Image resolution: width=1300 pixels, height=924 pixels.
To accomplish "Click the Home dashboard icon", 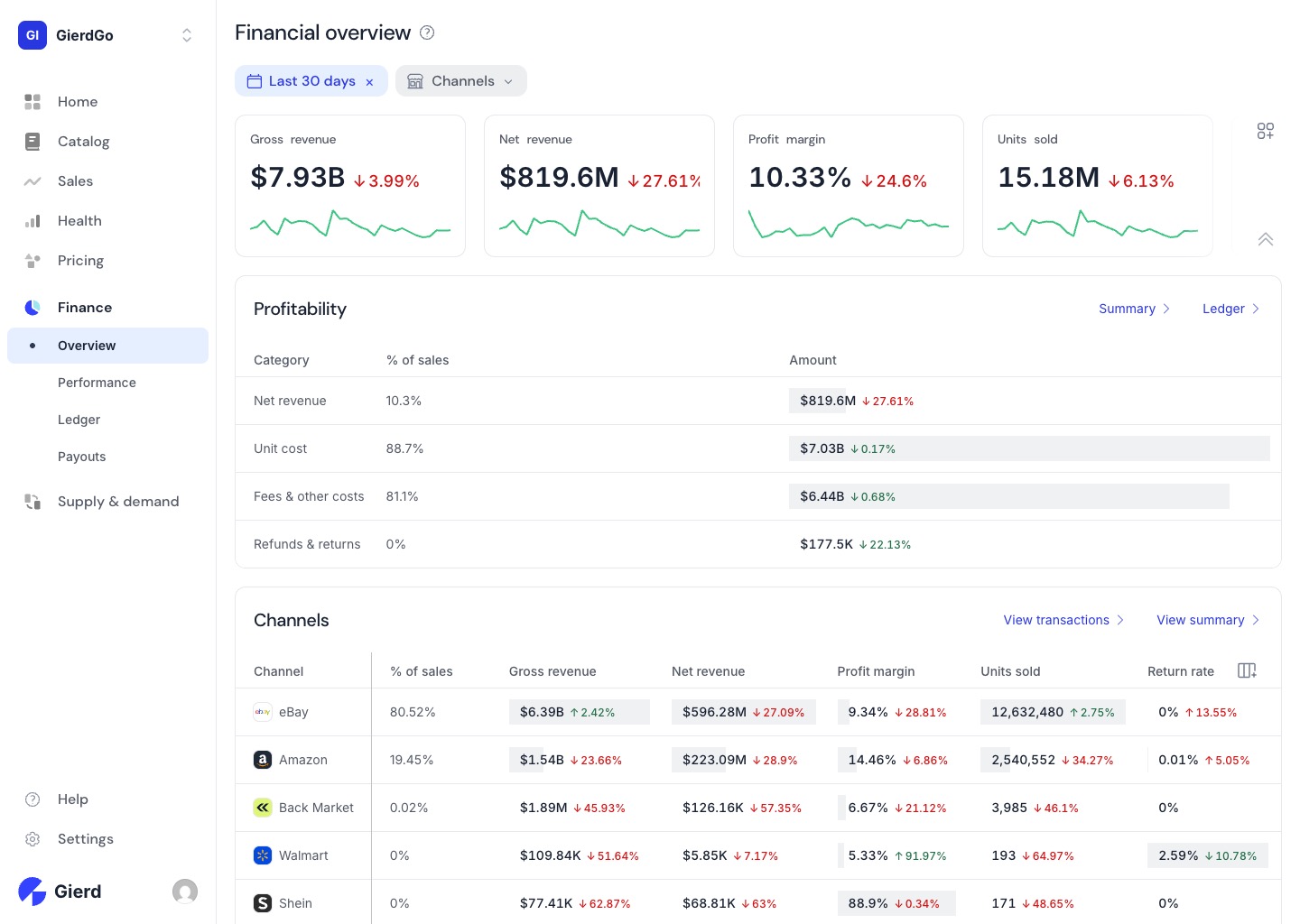I will tap(32, 102).
